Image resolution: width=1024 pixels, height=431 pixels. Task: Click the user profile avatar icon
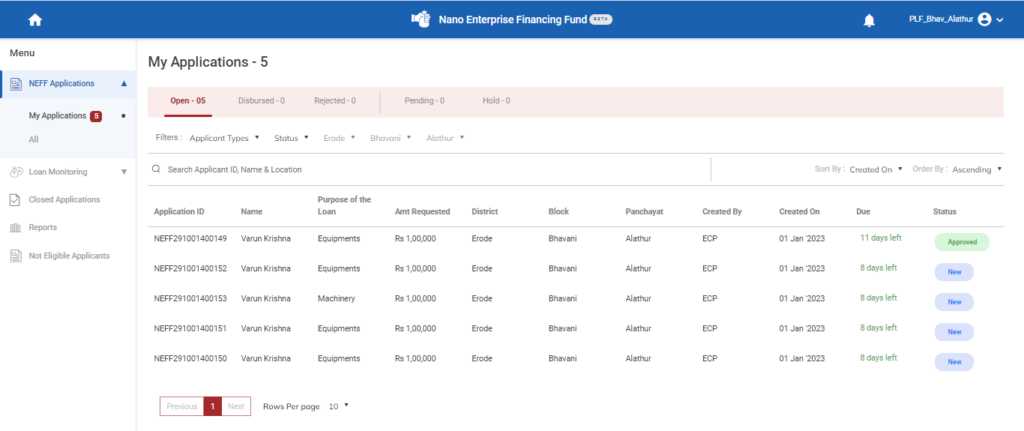(x=985, y=19)
